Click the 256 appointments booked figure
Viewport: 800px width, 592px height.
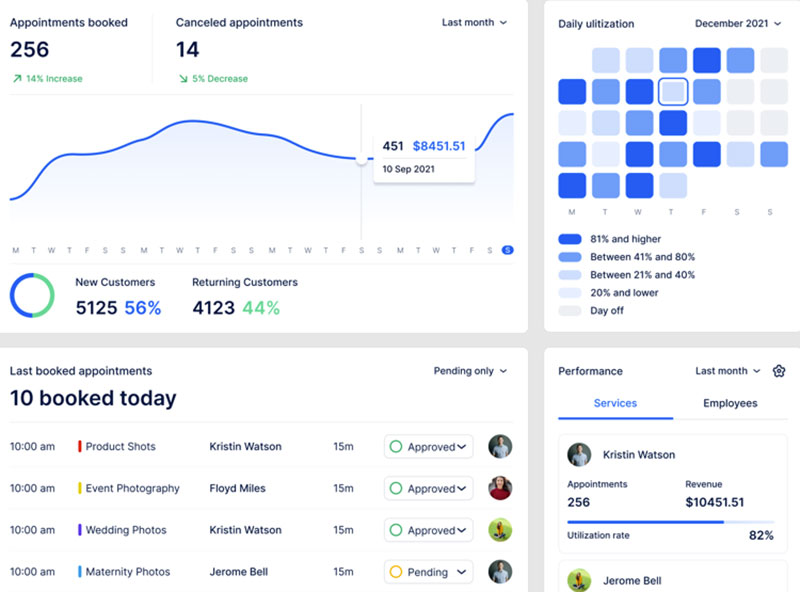[x=30, y=50]
